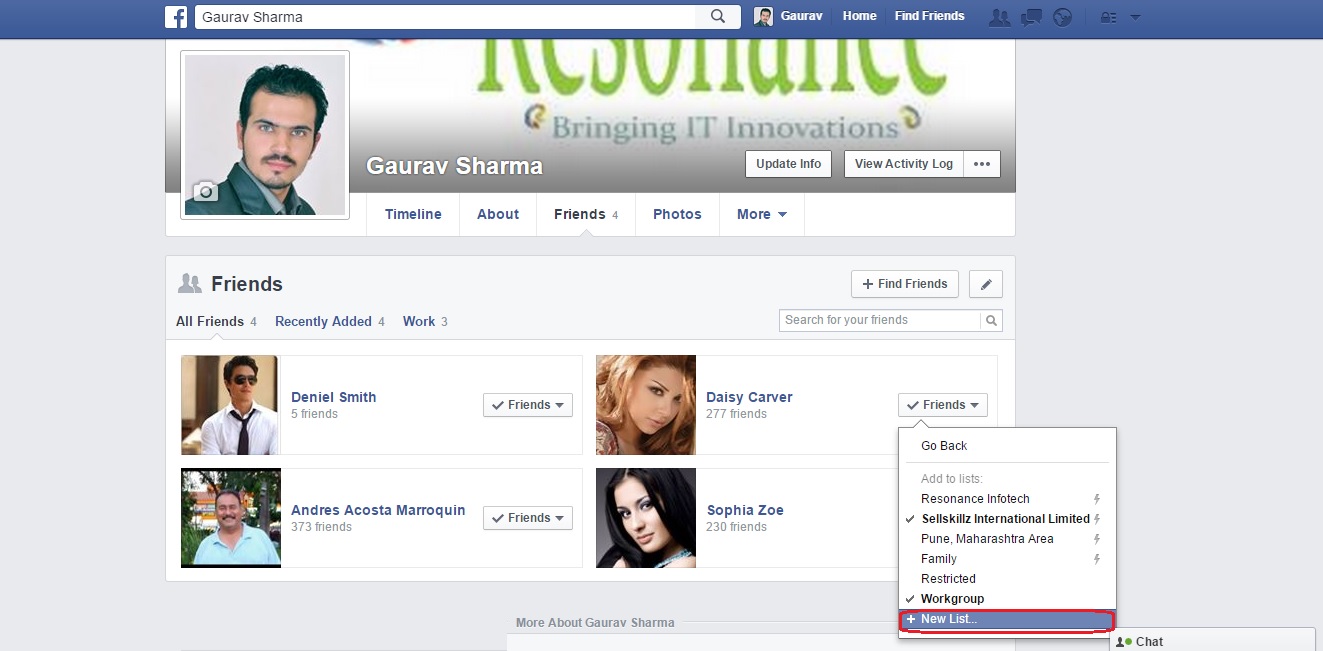Click the Update Info button
This screenshot has width=1323, height=651.
(788, 164)
